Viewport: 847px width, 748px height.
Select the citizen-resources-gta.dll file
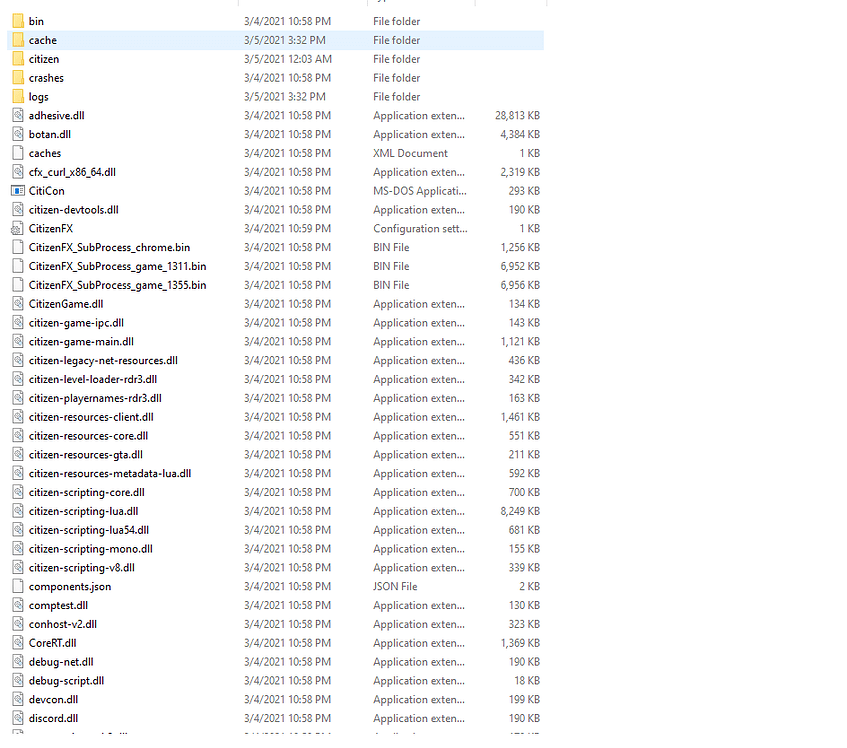click(x=86, y=454)
